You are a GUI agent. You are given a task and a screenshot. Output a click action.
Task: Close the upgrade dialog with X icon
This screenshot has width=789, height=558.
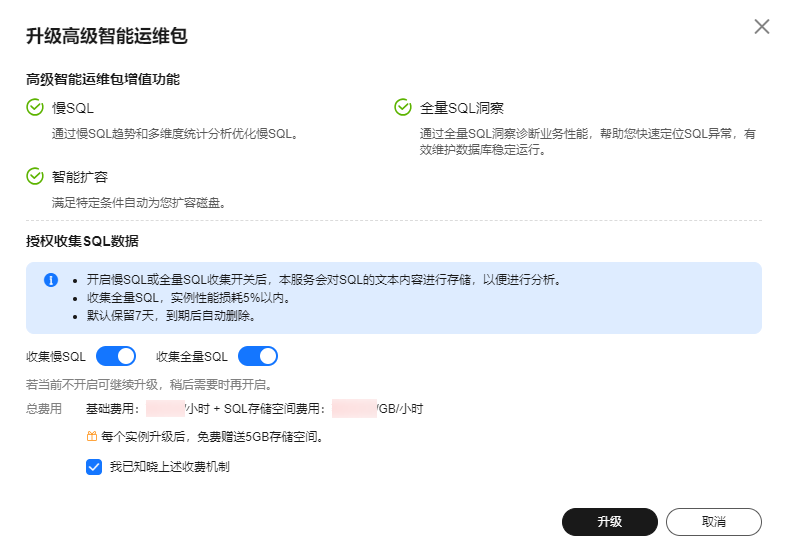coord(762,27)
